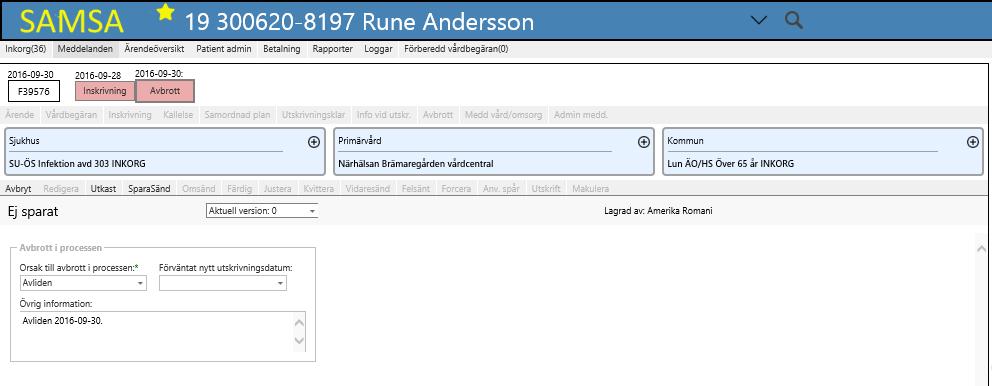Click Redigera in the action toolbar
This screenshot has width=992, height=386.
pyautogui.click(x=62, y=189)
